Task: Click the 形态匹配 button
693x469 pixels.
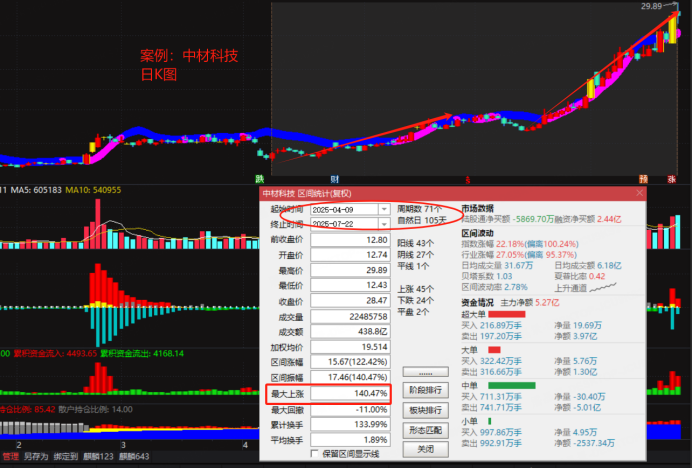Action: pyautogui.click(x=427, y=429)
